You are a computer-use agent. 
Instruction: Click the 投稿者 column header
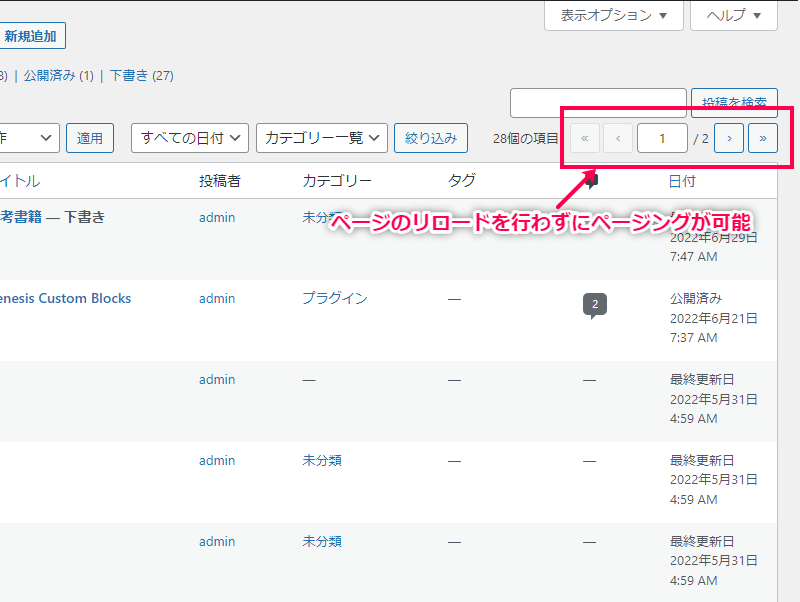(219, 181)
